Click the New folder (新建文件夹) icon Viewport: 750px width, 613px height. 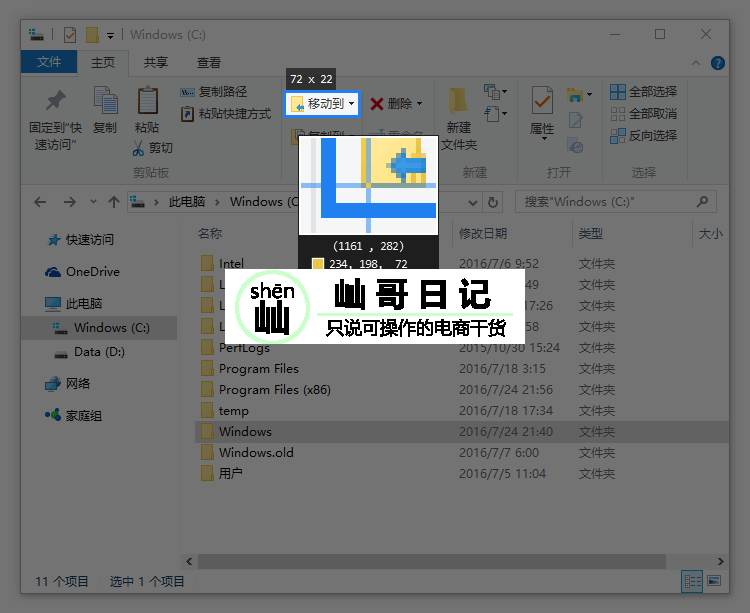click(458, 101)
